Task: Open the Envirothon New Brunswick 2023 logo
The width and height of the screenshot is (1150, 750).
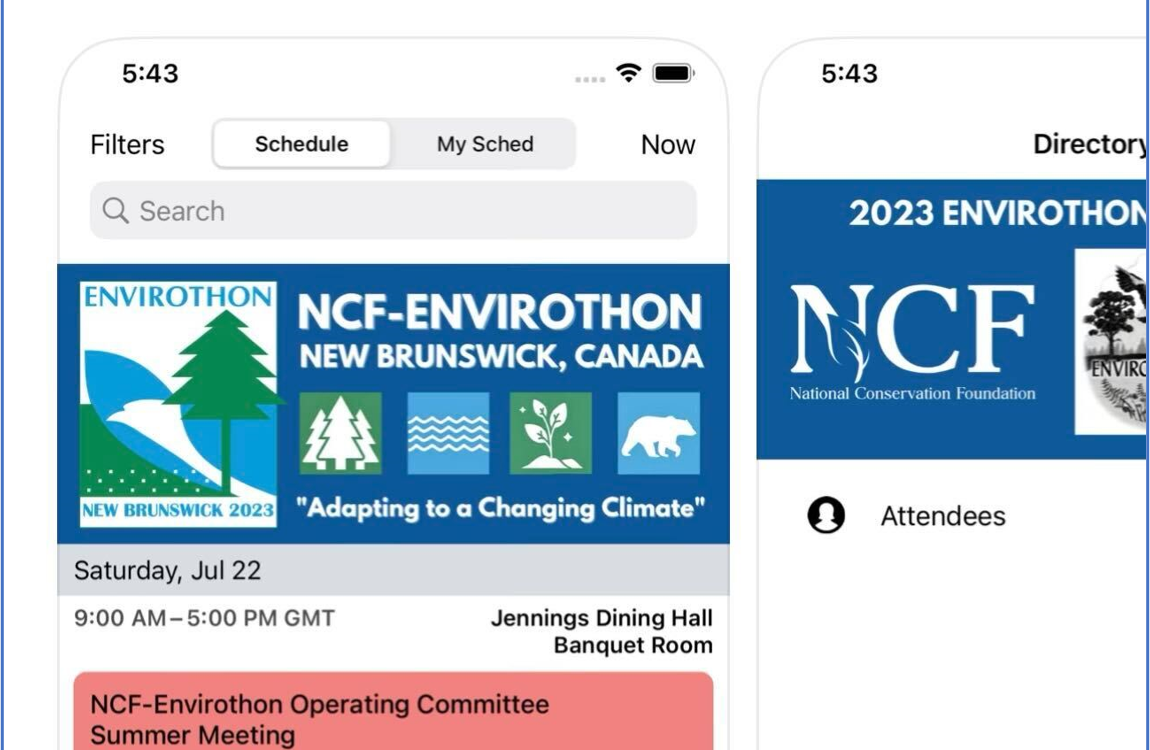Action: click(x=178, y=404)
